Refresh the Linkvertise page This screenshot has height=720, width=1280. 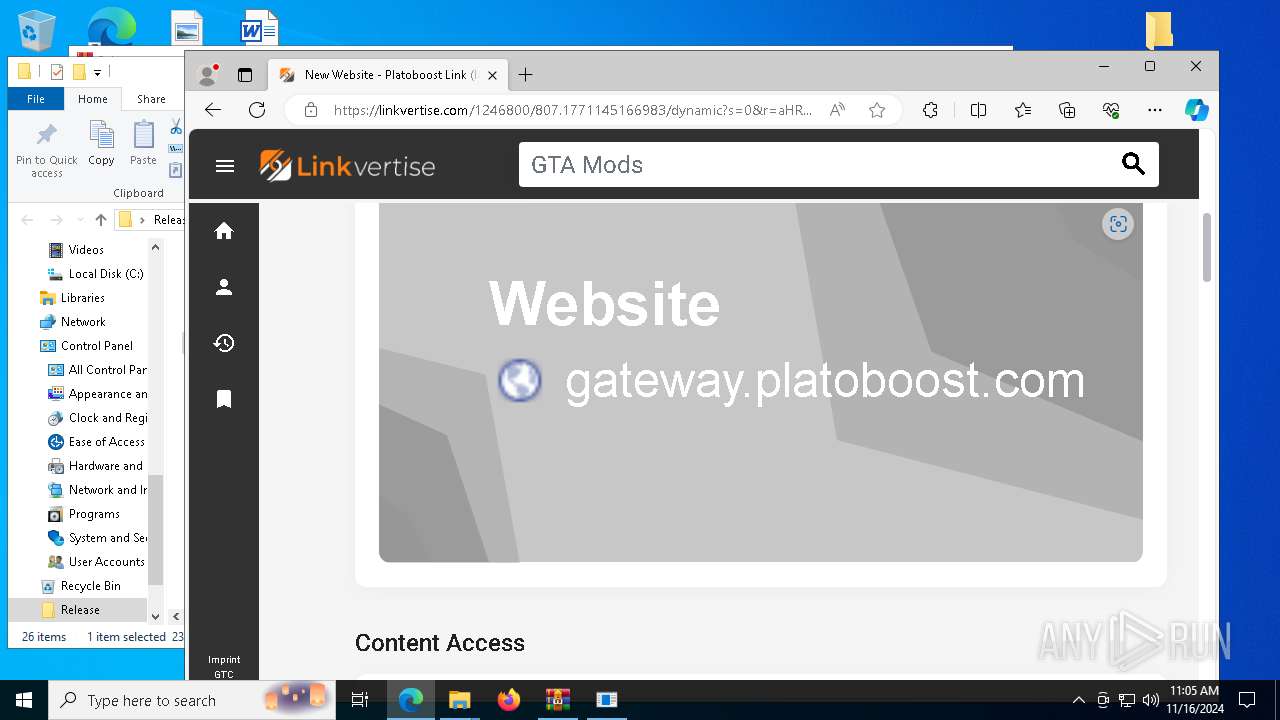pyautogui.click(x=257, y=110)
